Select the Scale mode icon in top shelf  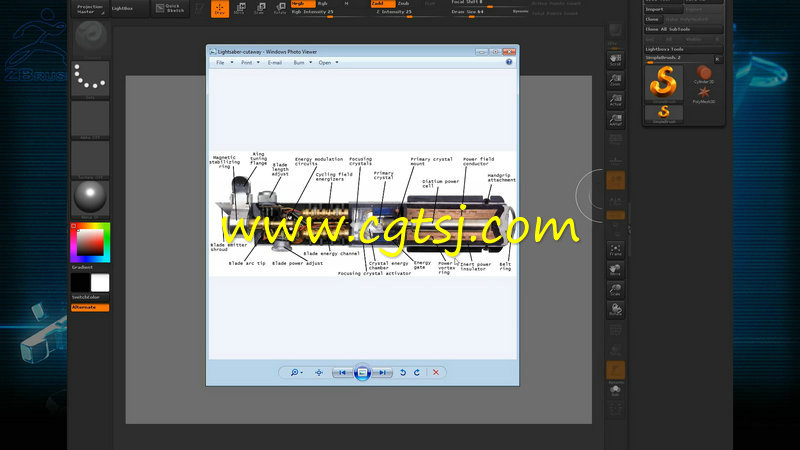pos(260,8)
